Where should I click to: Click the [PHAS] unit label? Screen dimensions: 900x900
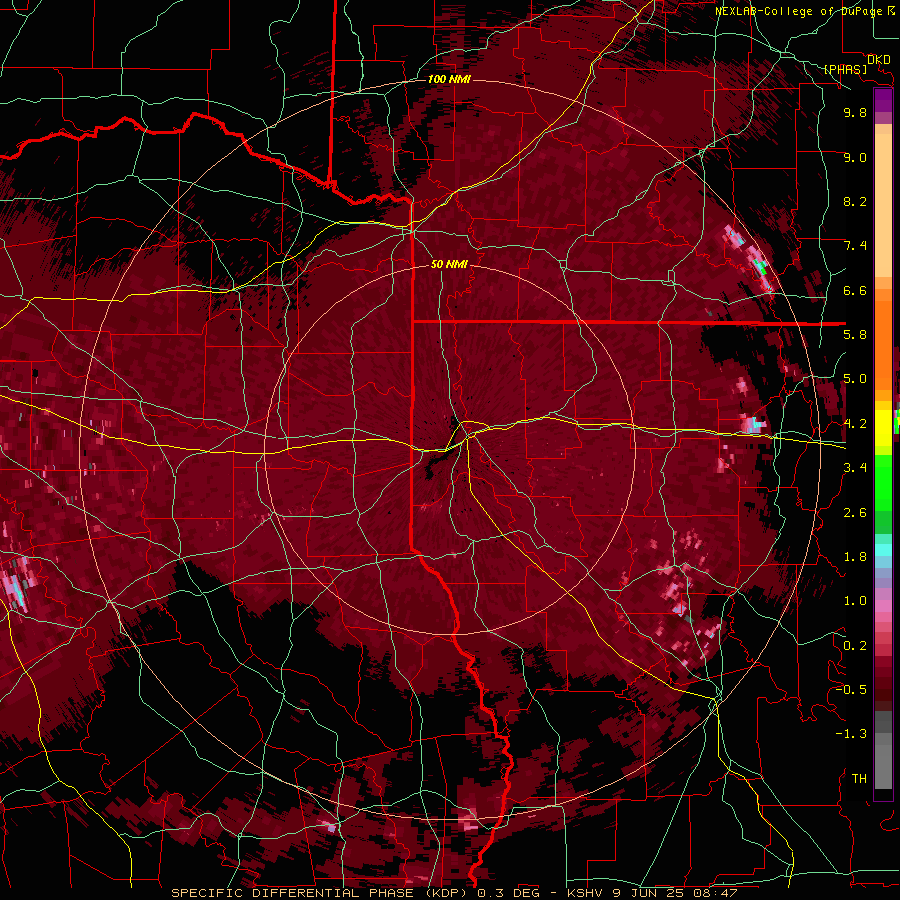[845, 70]
